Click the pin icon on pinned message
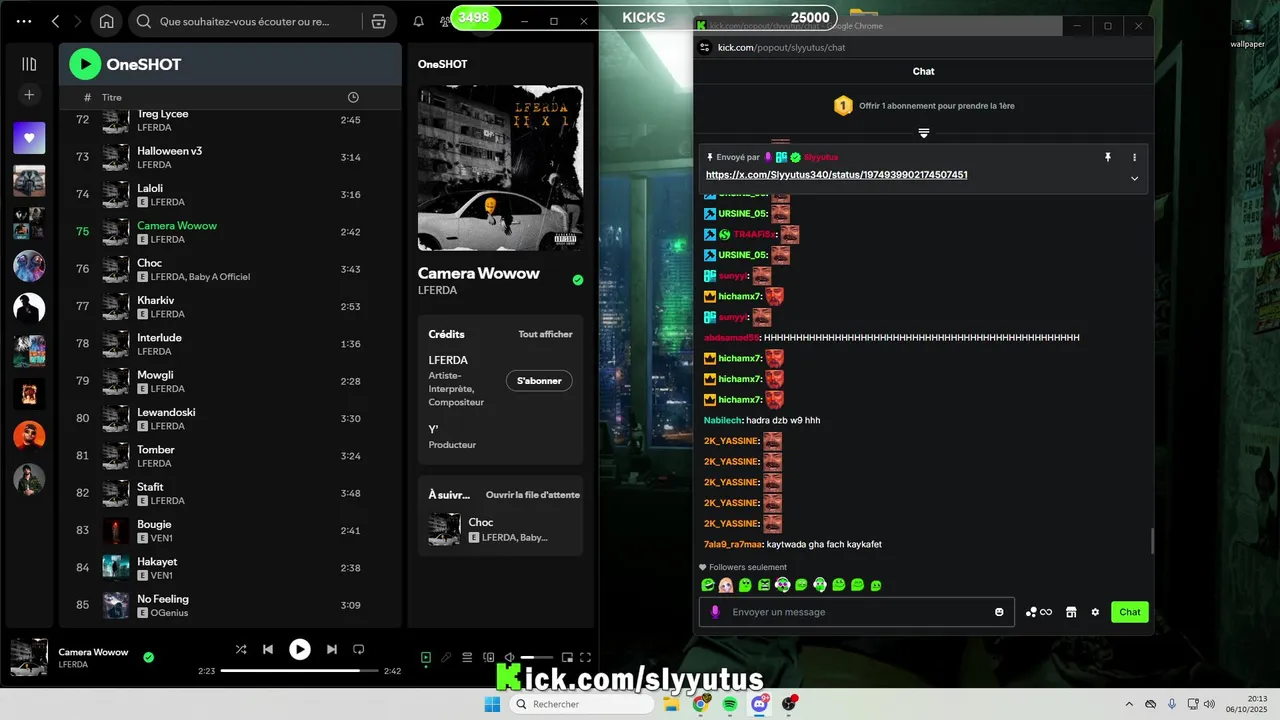1280x720 pixels. [x=1108, y=157]
